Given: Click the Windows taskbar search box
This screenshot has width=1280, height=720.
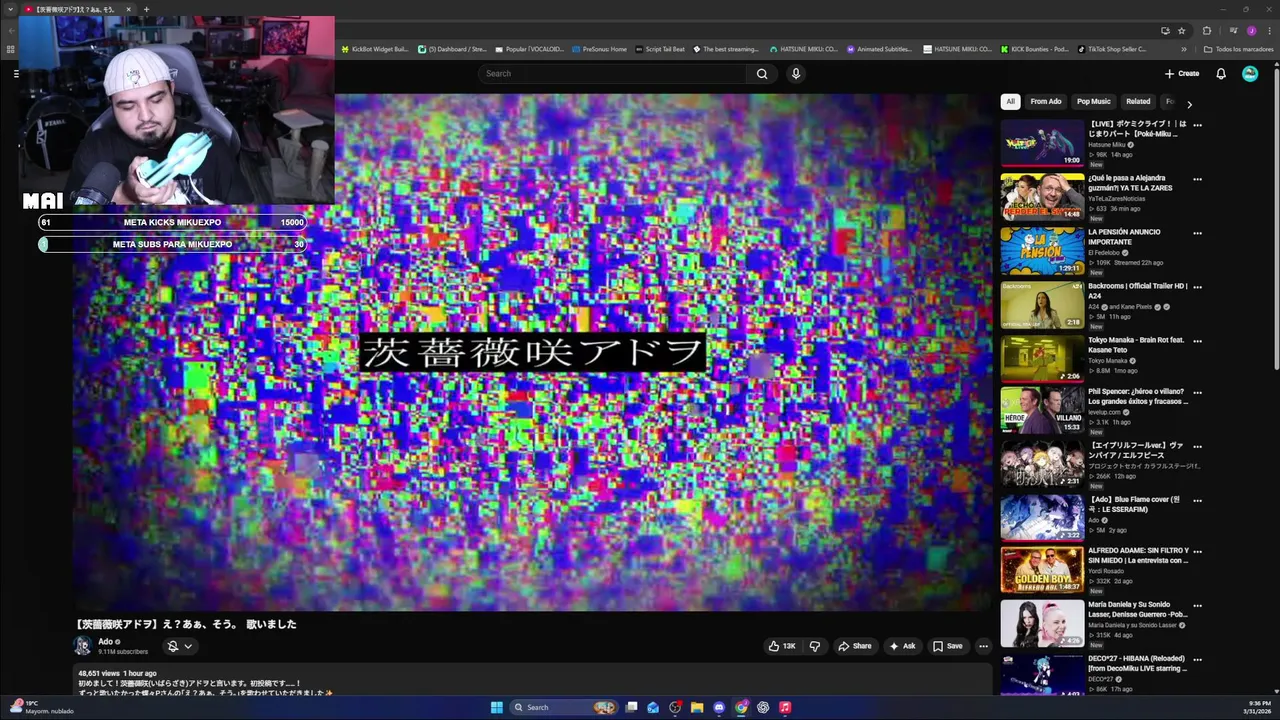Looking at the screenshot, I should click(x=563, y=707).
